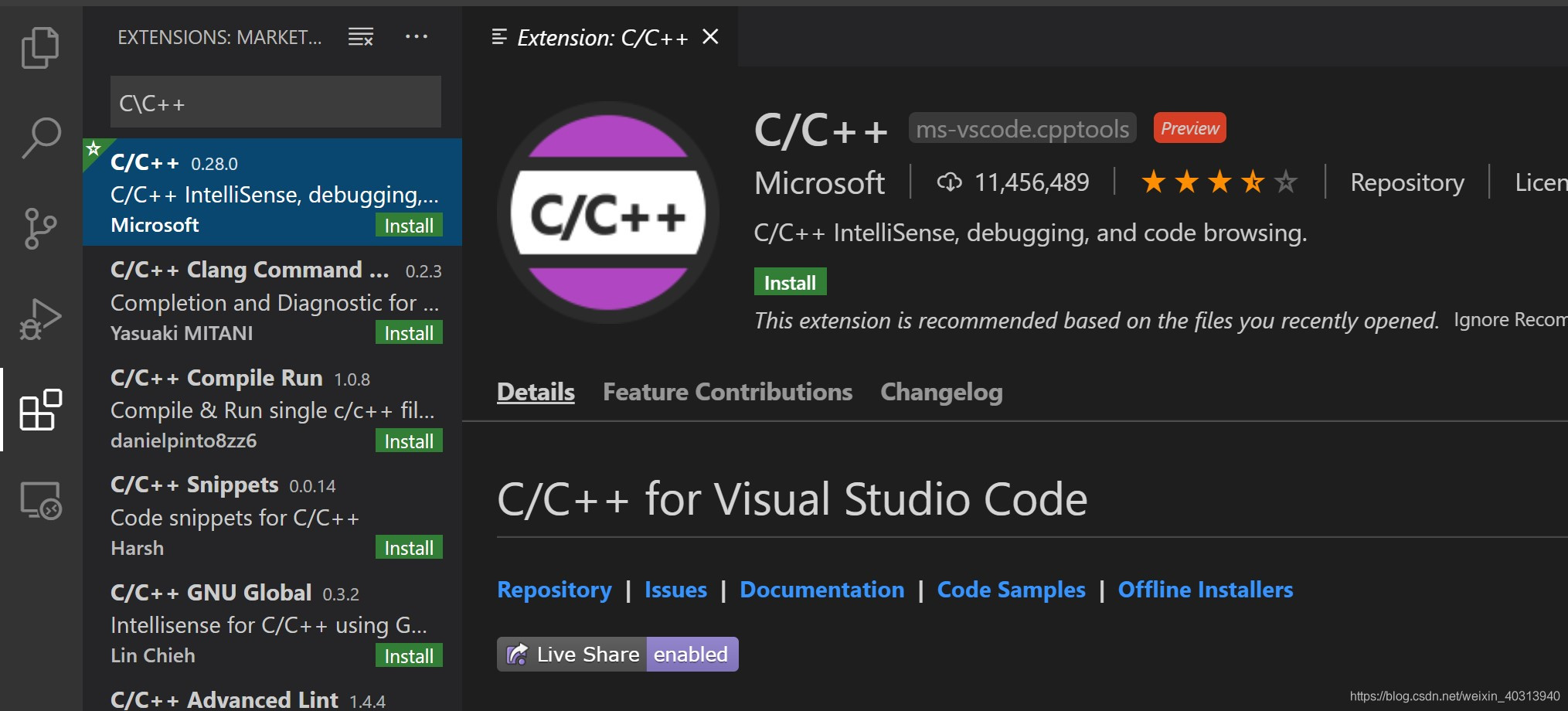Select C/C++ Compile Run list item

click(x=272, y=408)
